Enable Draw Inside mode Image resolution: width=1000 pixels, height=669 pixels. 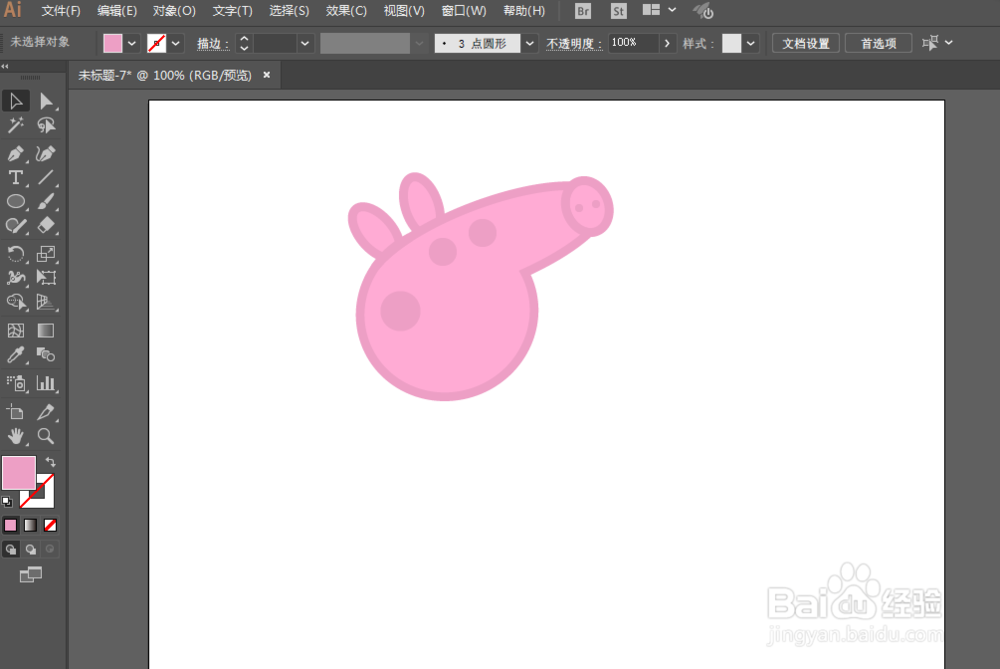point(50,549)
